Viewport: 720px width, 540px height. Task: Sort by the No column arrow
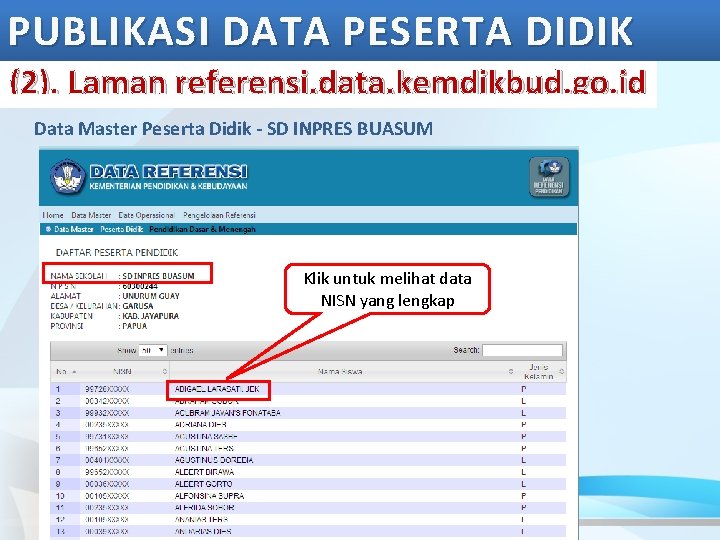[x=74, y=371]
